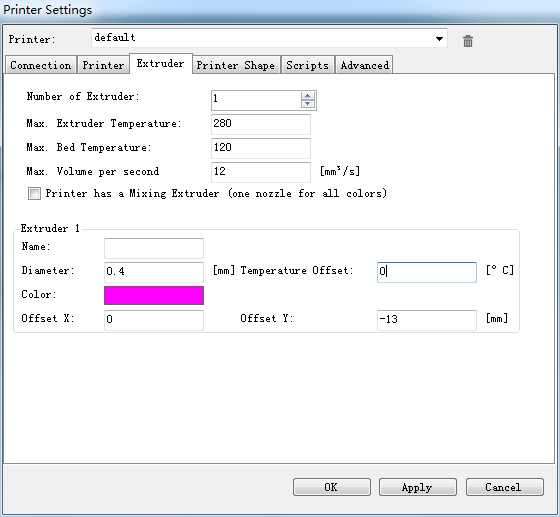This screenshot has width=560, height=517.
Task: Open the Printer selection dropdown
Action: (269, 38)
